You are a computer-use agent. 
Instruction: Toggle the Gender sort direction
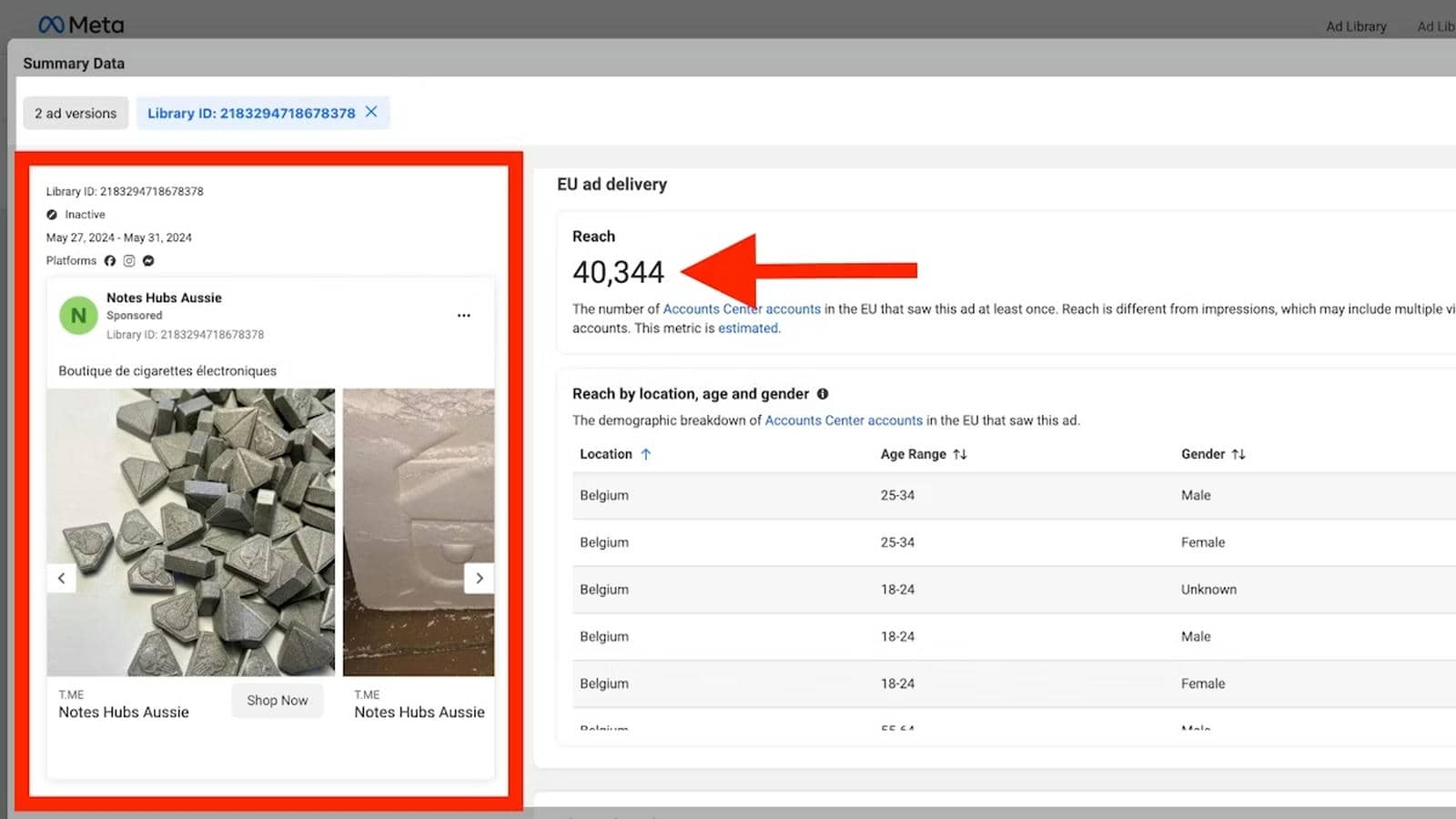[1239, 453]
